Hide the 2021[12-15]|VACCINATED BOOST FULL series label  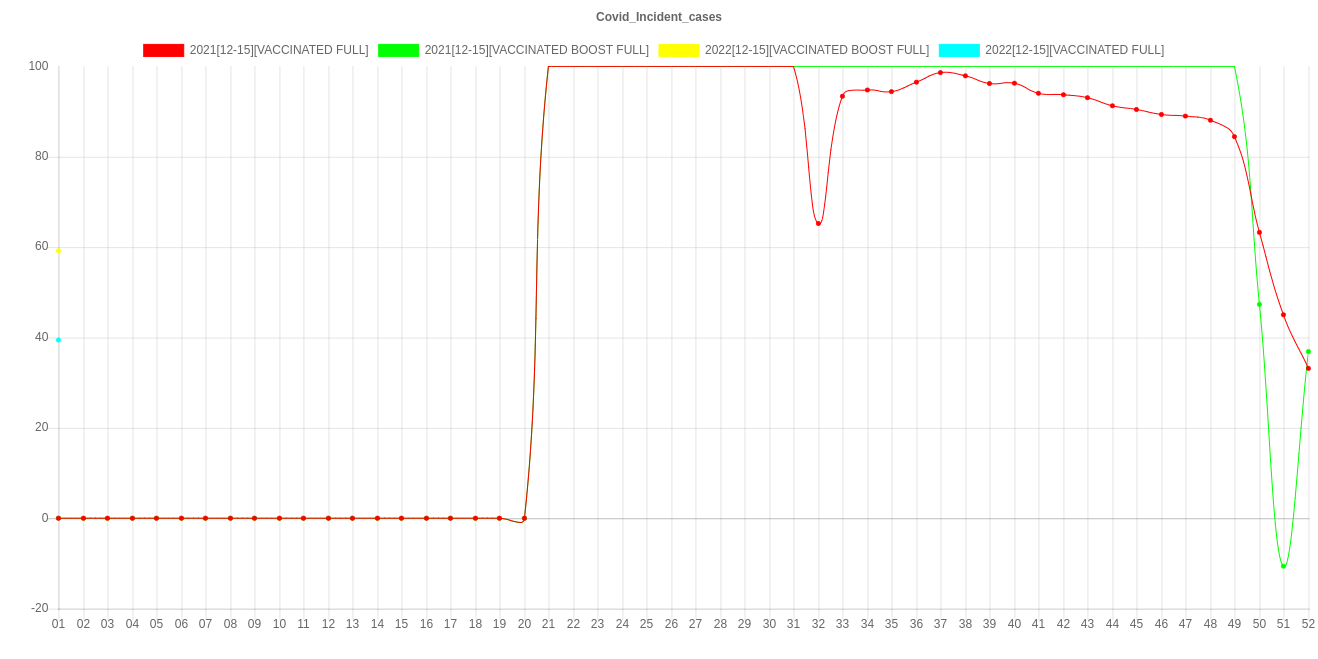536,50
